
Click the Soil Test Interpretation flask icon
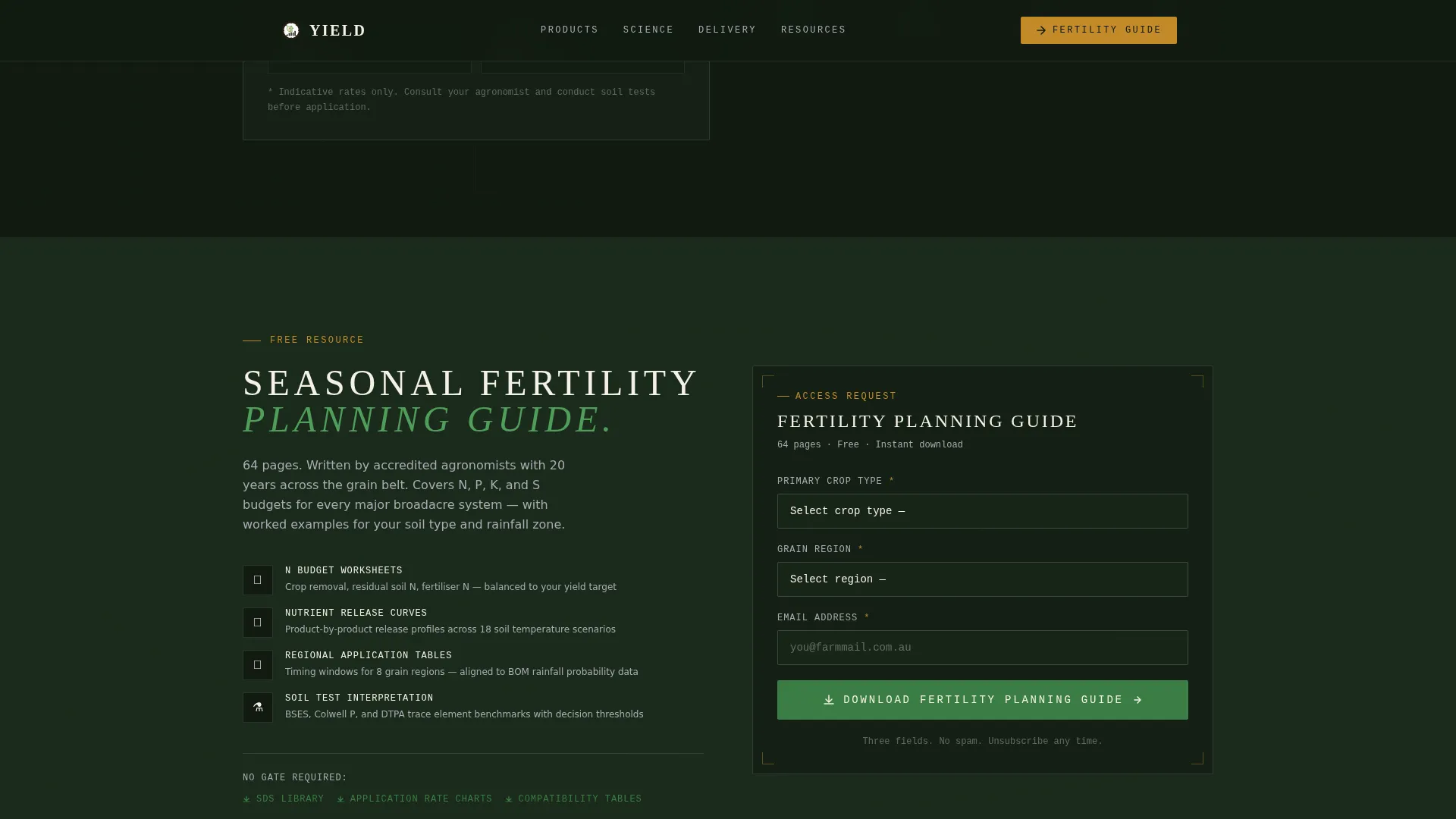click(x=258, y=708)
